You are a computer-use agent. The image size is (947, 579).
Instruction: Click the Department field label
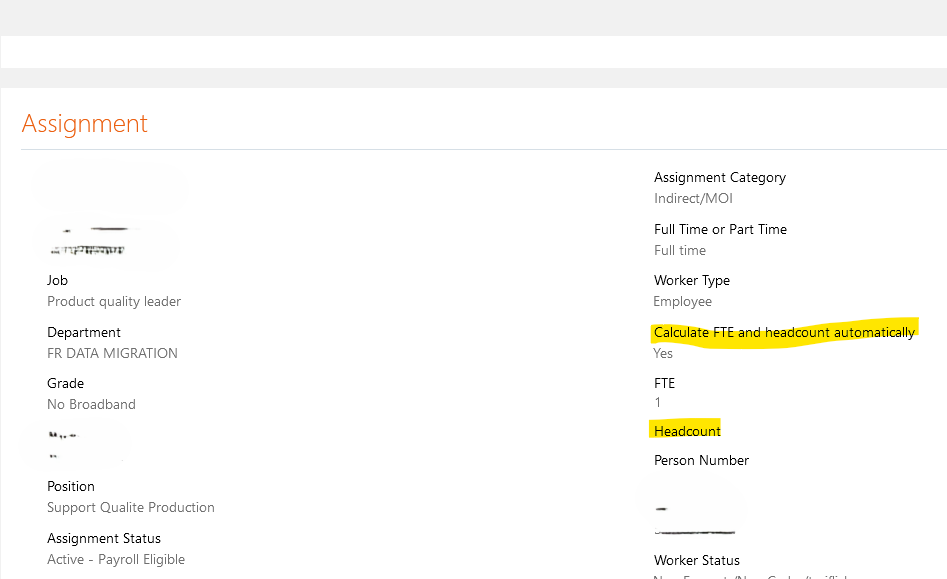[84, 332]
